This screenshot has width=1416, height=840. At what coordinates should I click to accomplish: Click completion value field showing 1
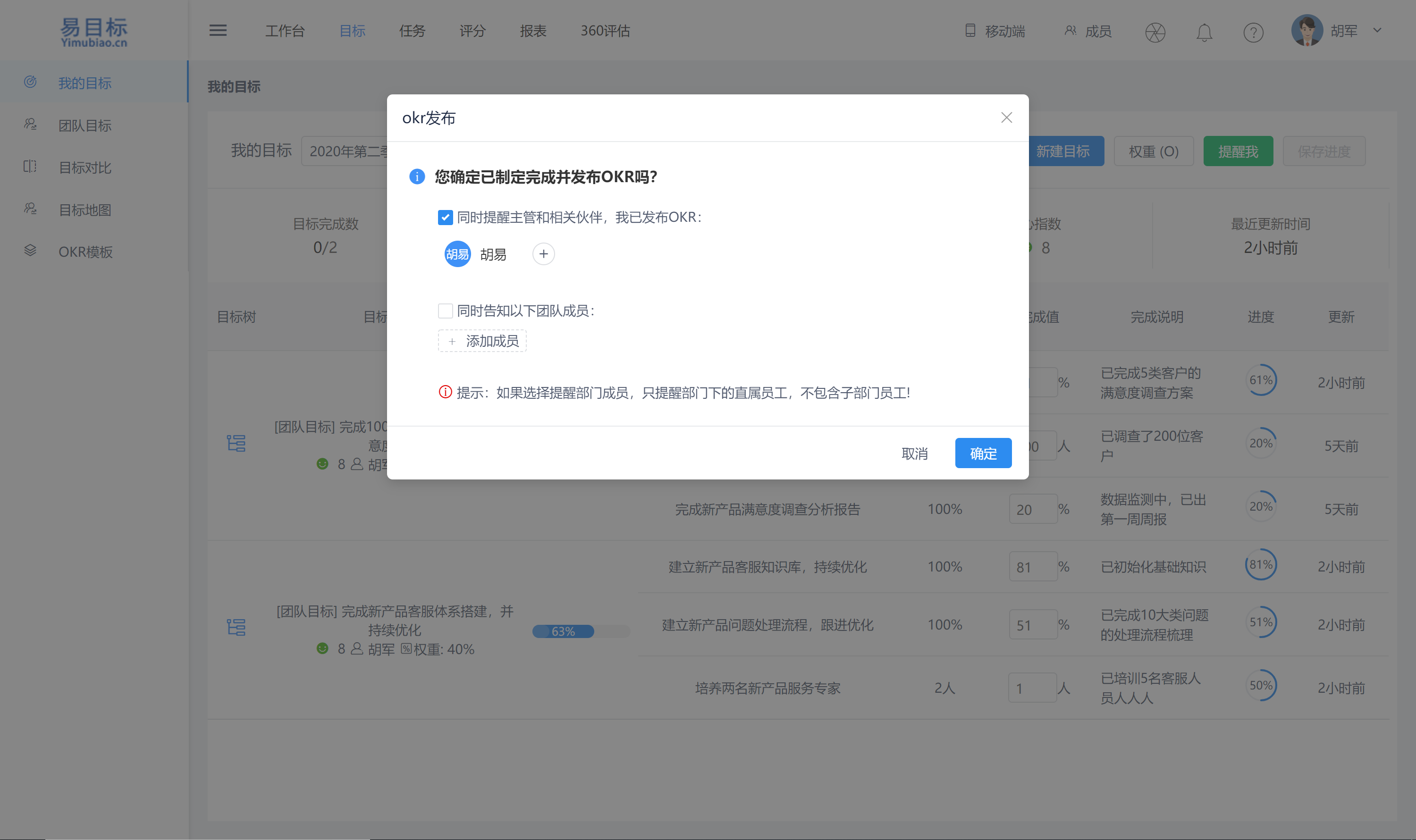tap(1033, 688)
